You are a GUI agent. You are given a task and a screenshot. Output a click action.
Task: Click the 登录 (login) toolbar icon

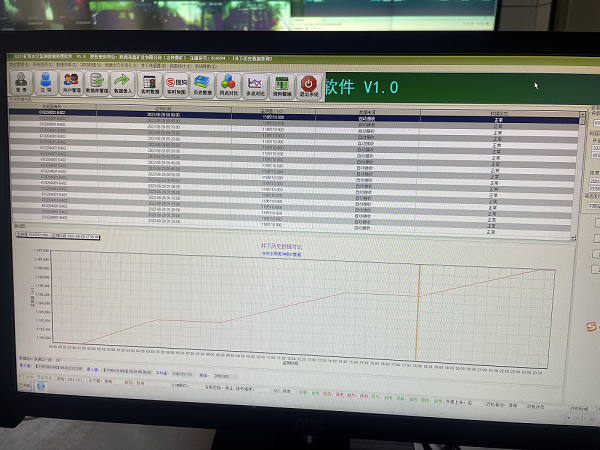point(22,84)
